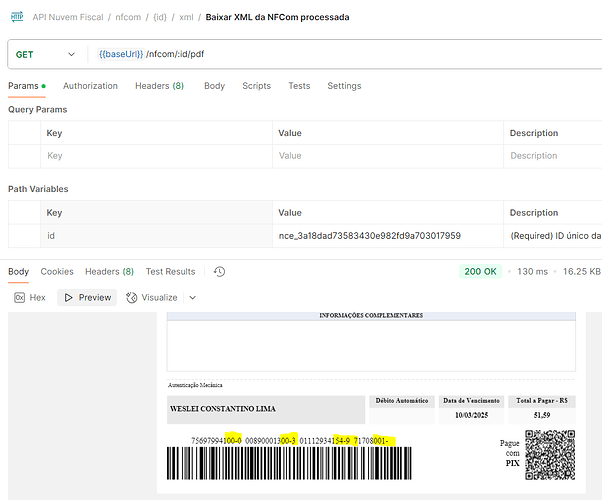Select the response Body tab

(x=18, y=272)
